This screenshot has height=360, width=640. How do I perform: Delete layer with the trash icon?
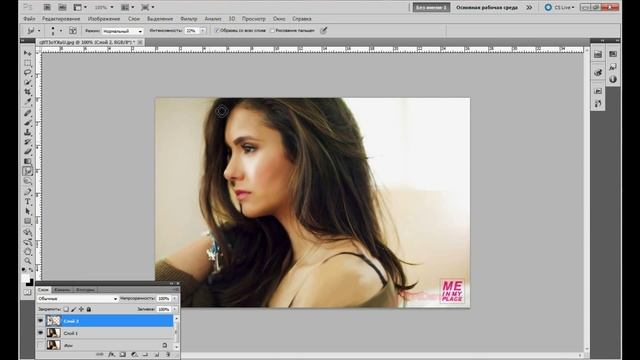(x=168, y=355)
